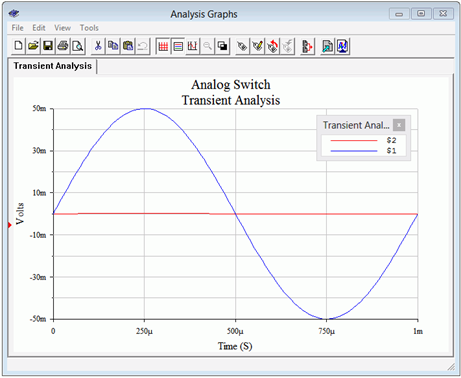Viewport: 461px width, 378px height.
Task: Select the blue $1 trace in the legend
Action: pyautogui.click(x=363, y=151)
